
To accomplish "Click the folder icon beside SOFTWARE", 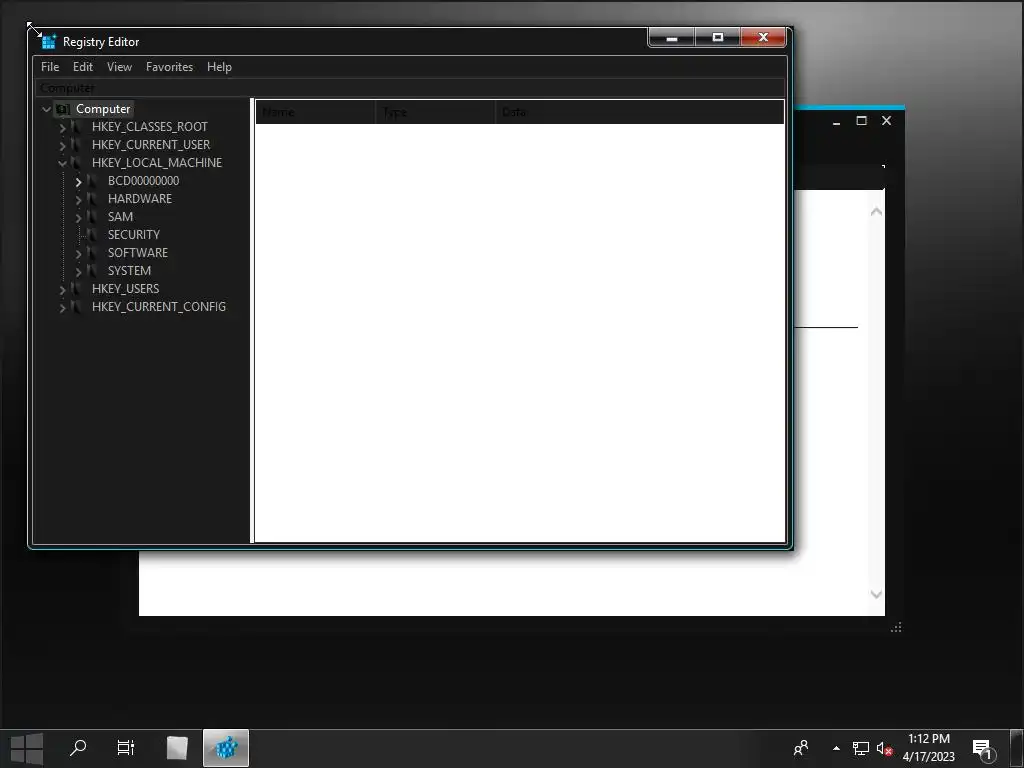I will [92, 253].
